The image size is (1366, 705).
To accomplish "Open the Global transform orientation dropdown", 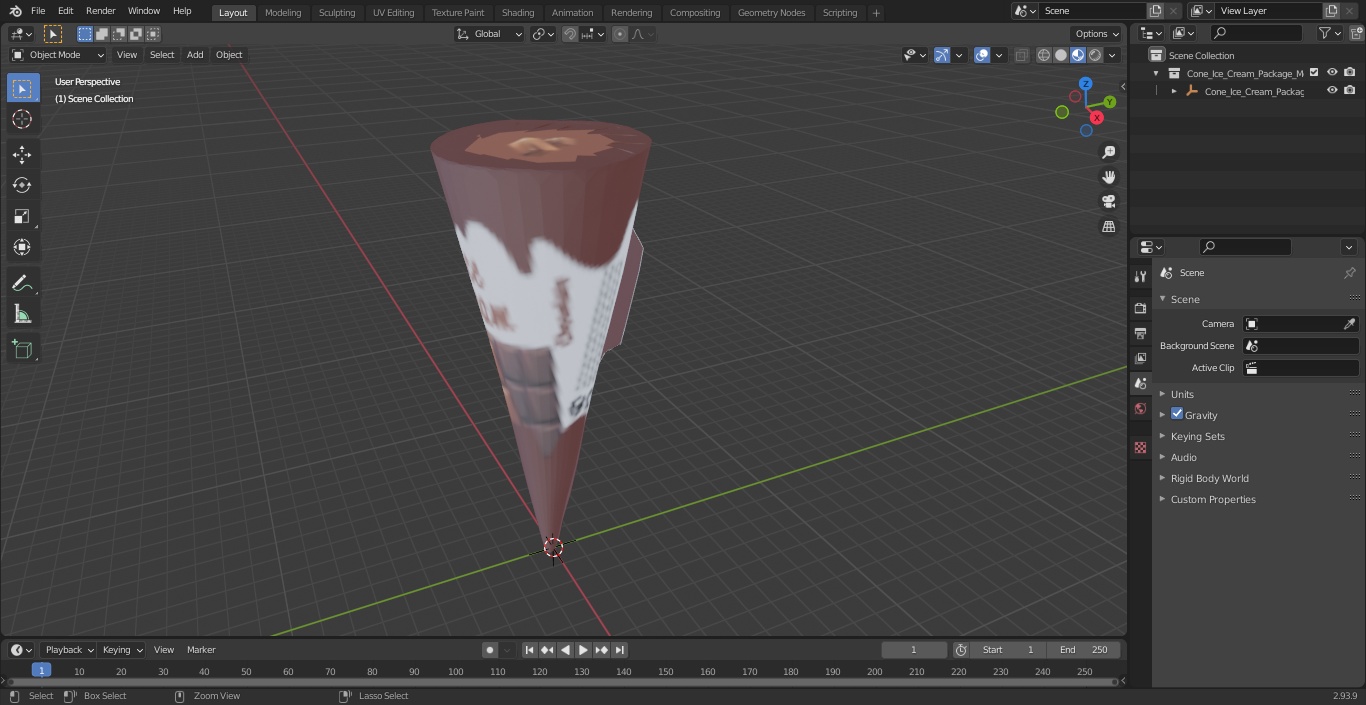I will click(490, 34).
